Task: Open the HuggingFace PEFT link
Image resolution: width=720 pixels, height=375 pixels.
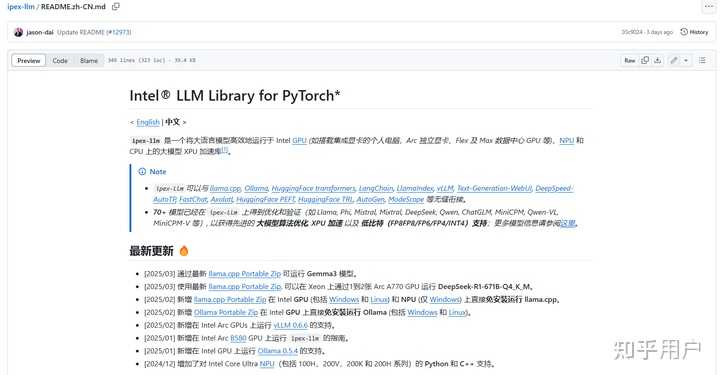Action: tap(265, 199)
